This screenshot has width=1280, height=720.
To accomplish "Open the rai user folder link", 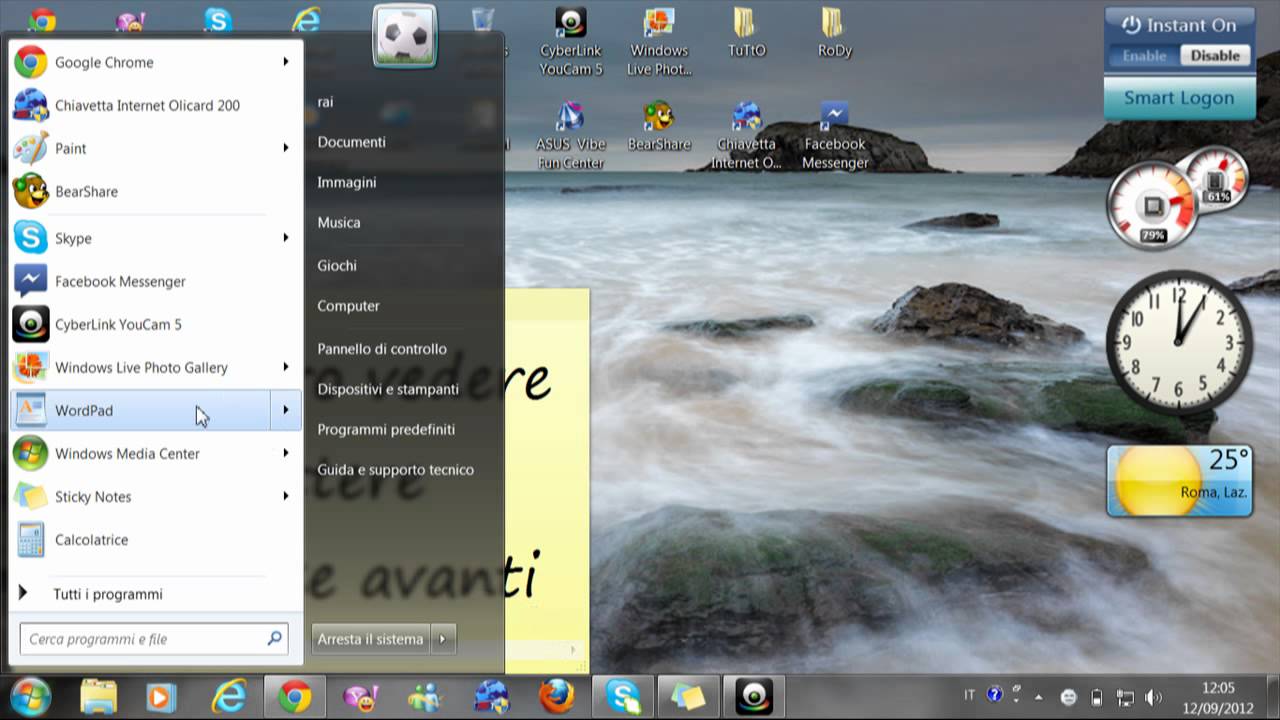I will (x=325, y=102).
